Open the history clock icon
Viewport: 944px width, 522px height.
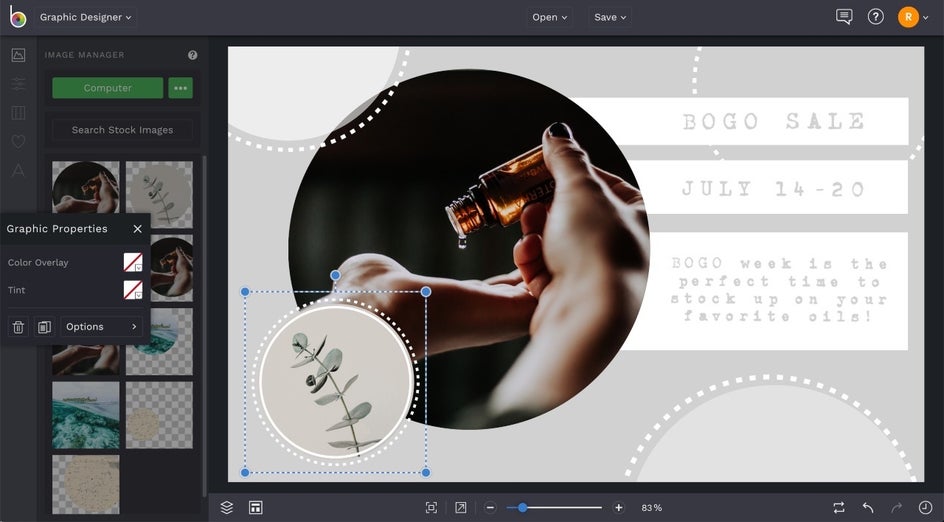click(925, 508)
